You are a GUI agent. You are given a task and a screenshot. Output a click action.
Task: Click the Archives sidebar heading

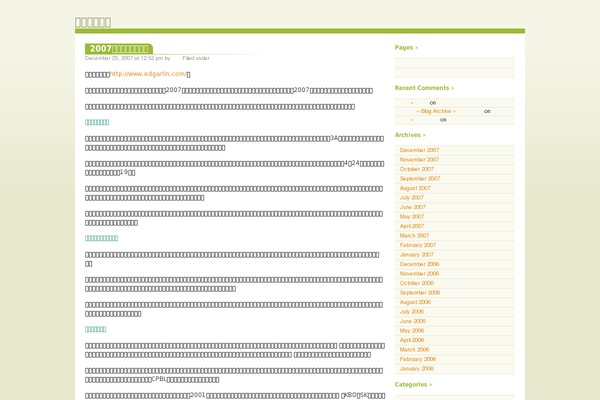pyautogui.click(x=410, y=135)
